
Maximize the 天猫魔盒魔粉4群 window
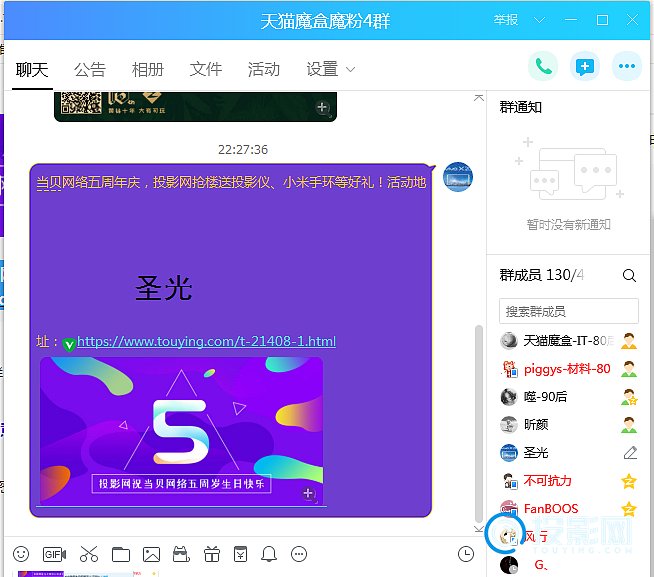pyautogui.click(x=602, y=20)
